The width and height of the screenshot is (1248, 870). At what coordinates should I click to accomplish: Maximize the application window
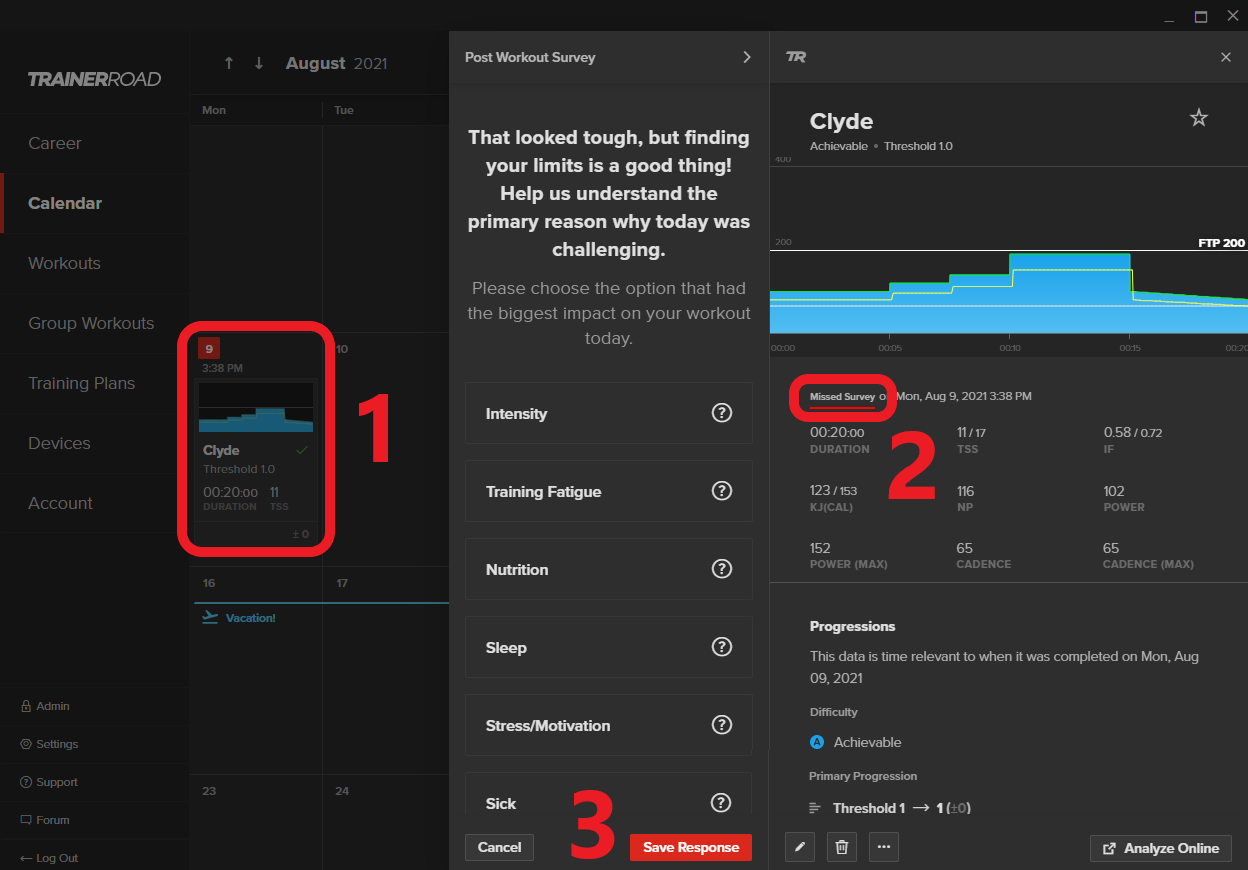point(1201,16)
